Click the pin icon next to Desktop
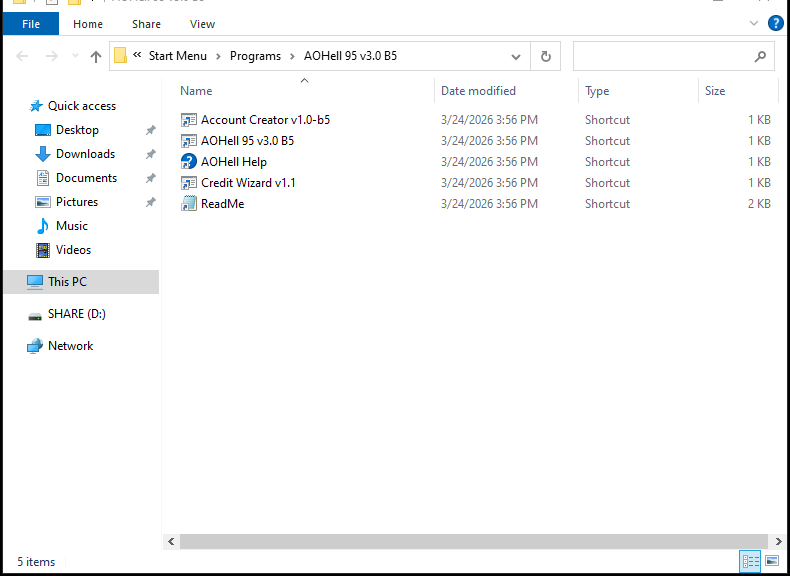Image resolution: width=790 pixels, height=576 pixels. coord(150,130)
